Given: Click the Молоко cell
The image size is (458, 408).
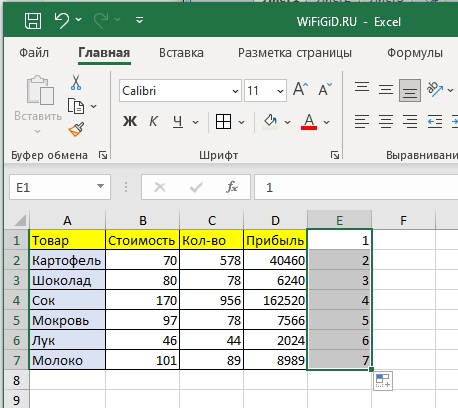Looking at the screenshot, I should pyautogui.click(x=67, y=360).
